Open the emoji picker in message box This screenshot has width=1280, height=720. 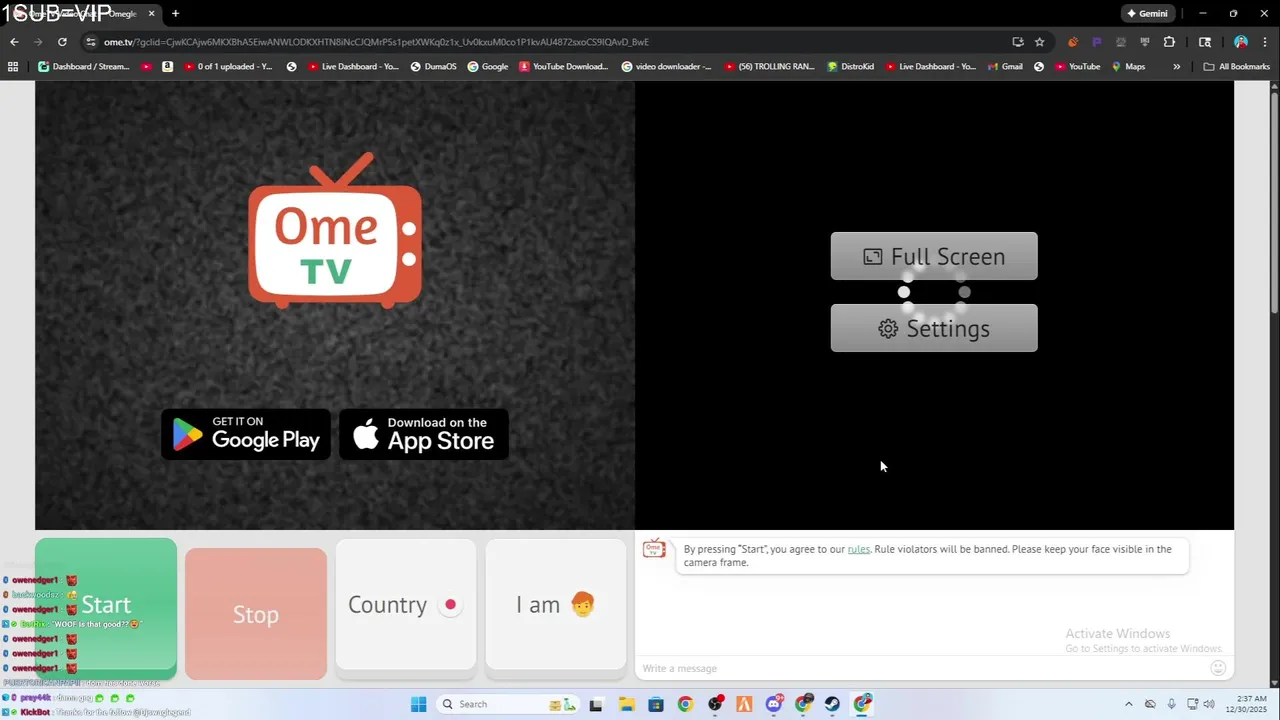[1218, 668]
